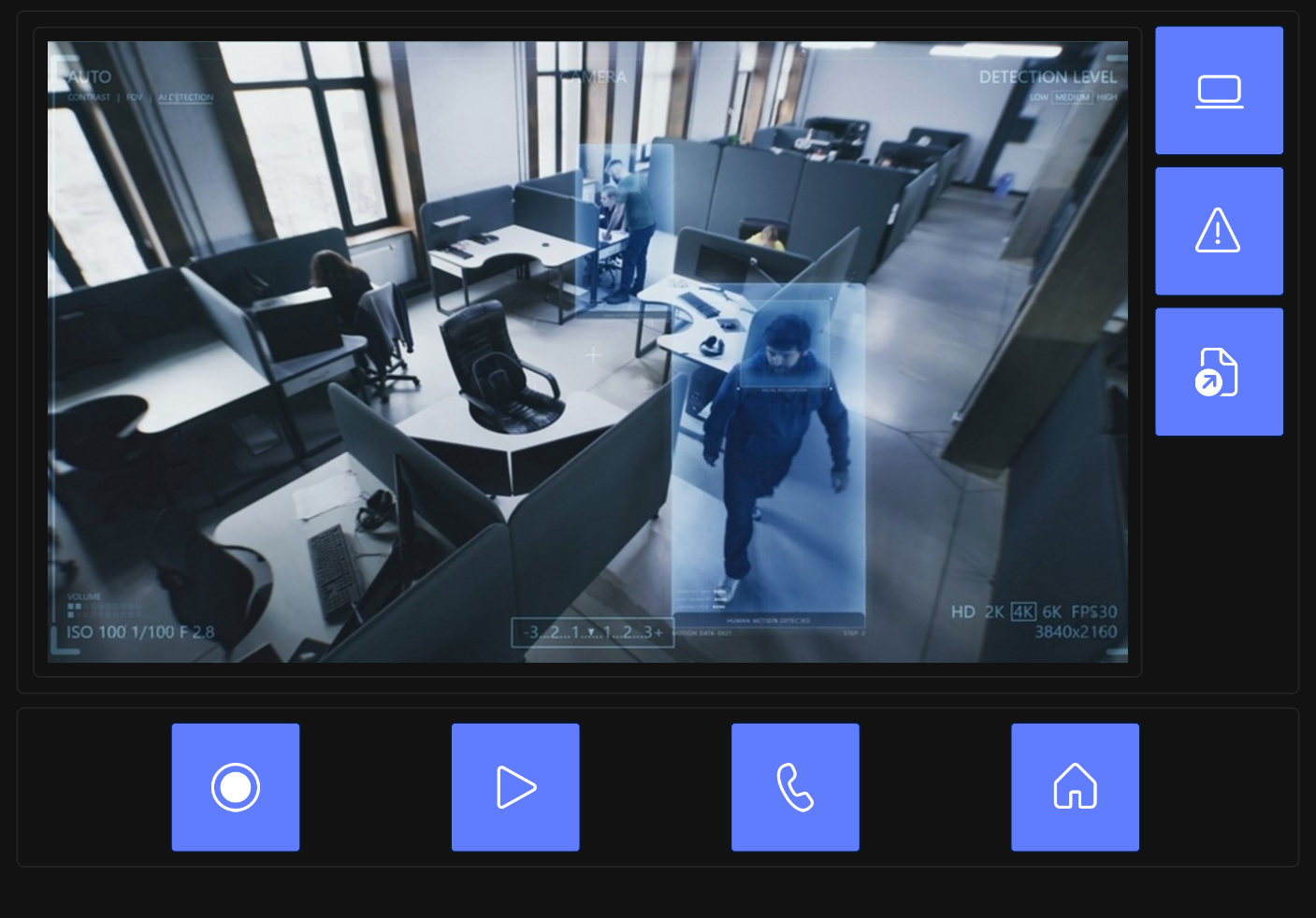Set detection level to Low

click(x=1038, y=97)
